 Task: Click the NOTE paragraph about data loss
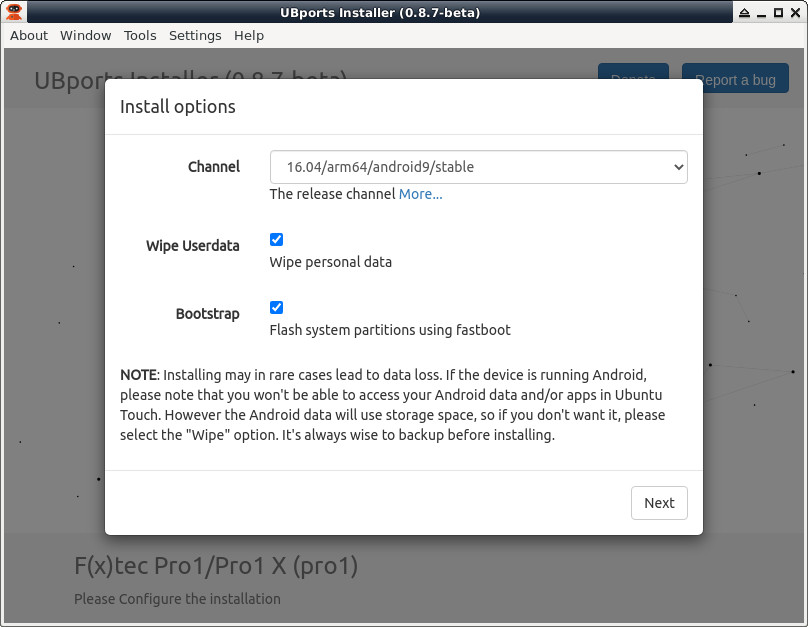(393, 405)
